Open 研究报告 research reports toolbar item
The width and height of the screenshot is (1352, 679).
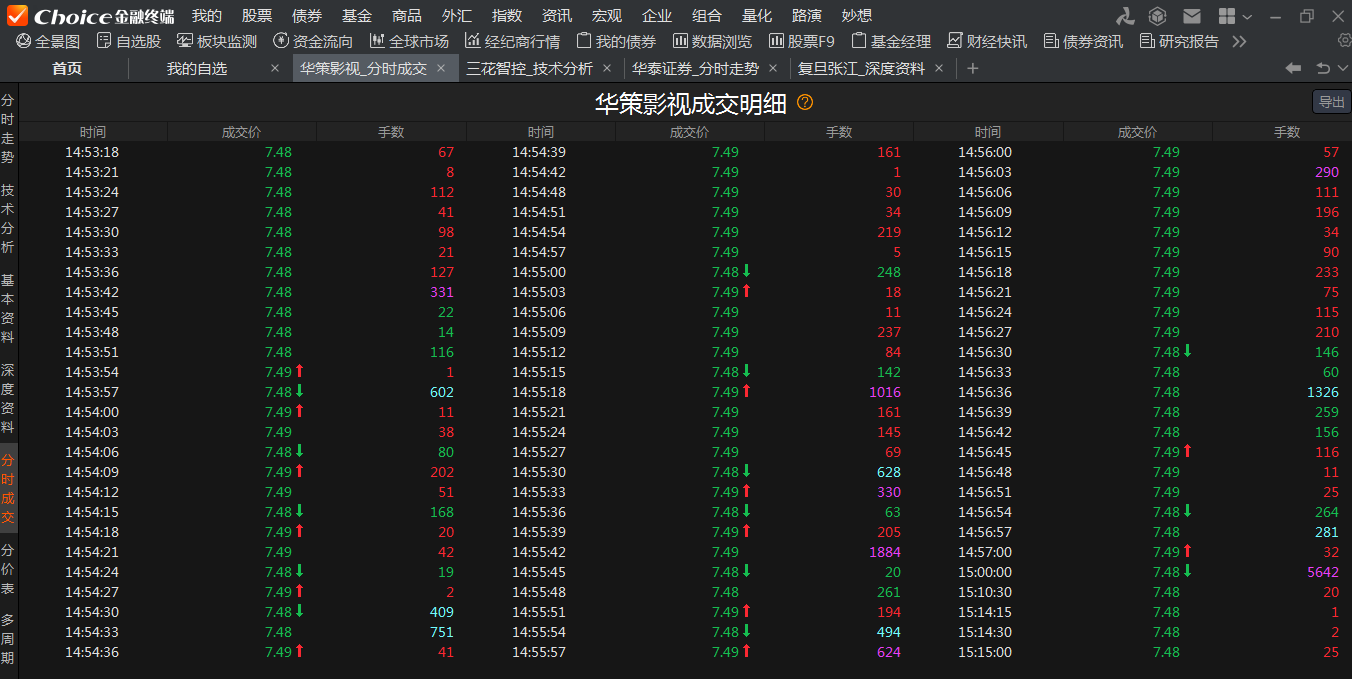coord(1179,41)
